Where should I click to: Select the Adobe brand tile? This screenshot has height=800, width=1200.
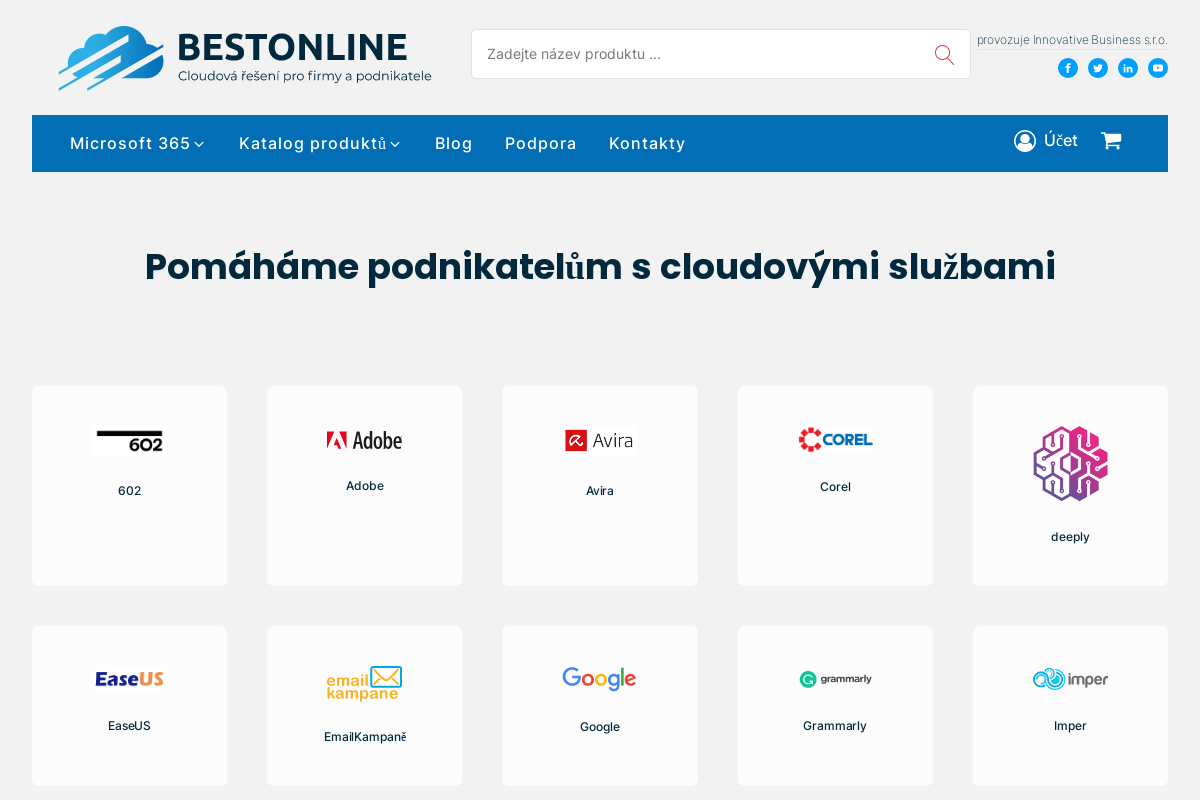(x=364, y=485)
